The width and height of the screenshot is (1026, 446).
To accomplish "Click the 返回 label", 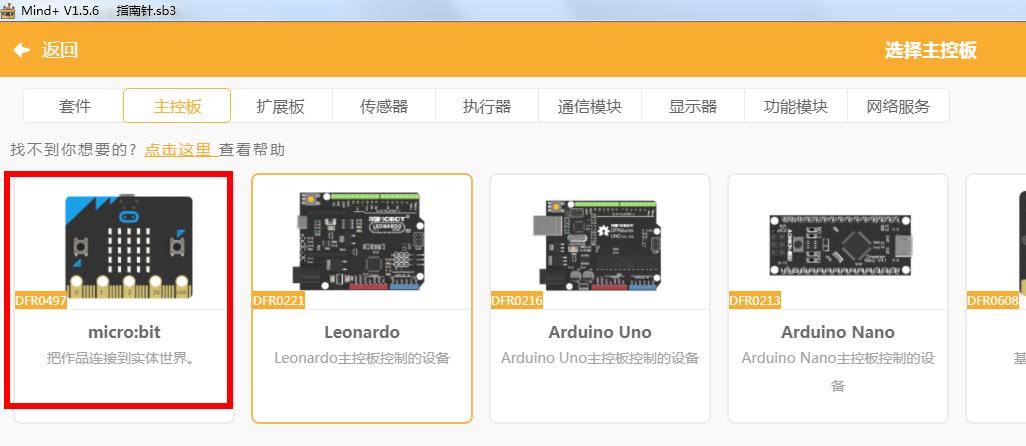I will (x=60, y=50).
